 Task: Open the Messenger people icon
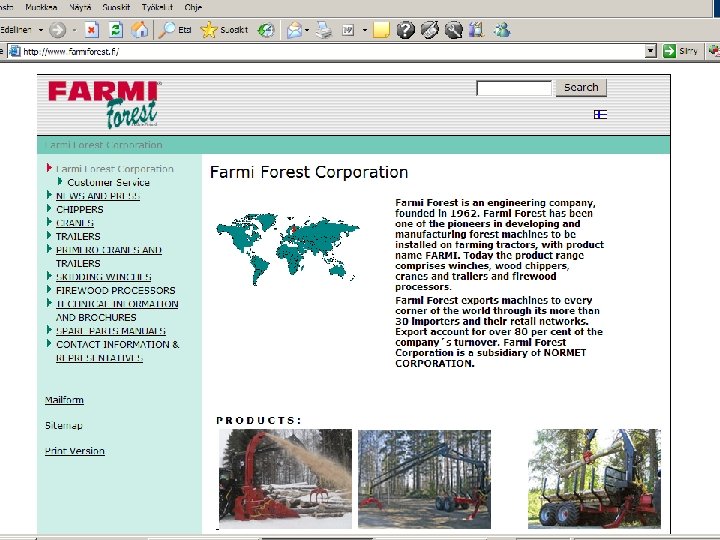[502, 30]
